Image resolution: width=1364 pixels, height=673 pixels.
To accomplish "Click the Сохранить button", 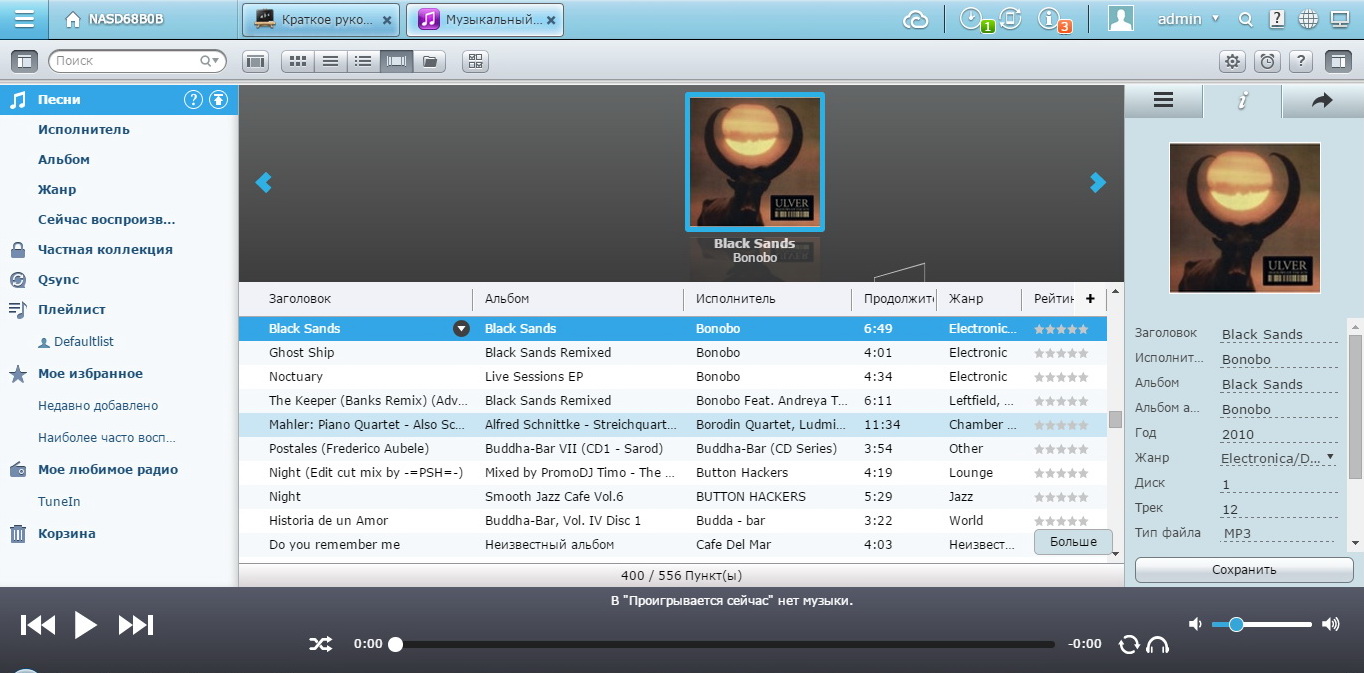I will 1244,569.
